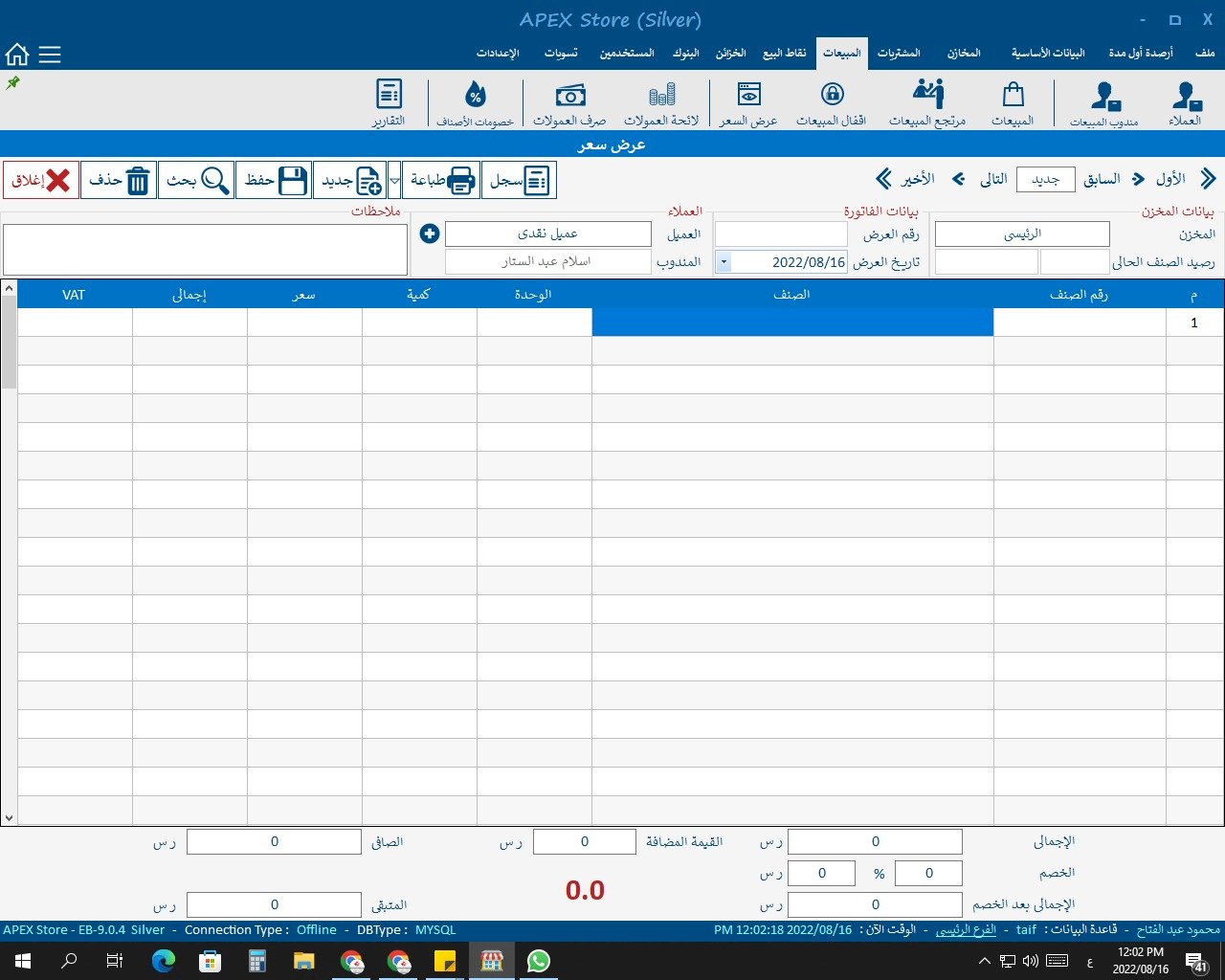1225x980 pixels.
Task: Open the hamburger menu beside home
Action: click(50, 55)
